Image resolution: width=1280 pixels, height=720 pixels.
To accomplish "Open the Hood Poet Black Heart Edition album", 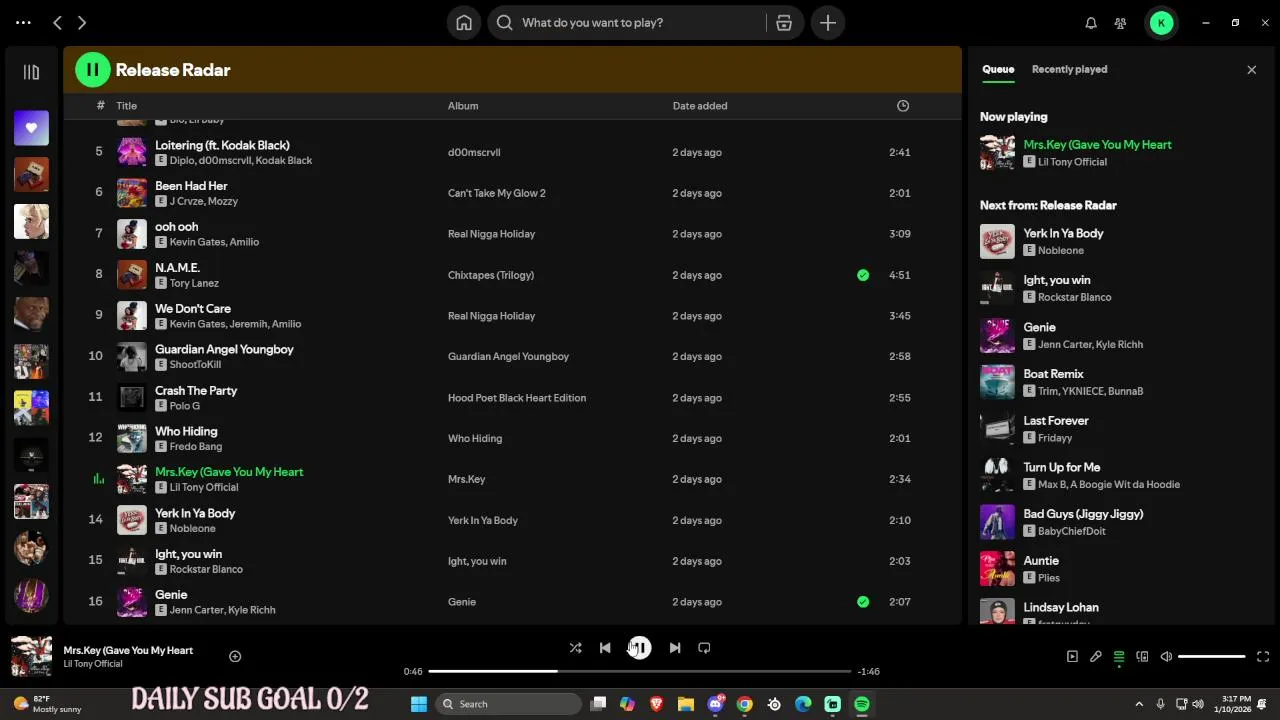I will [517, 398].
